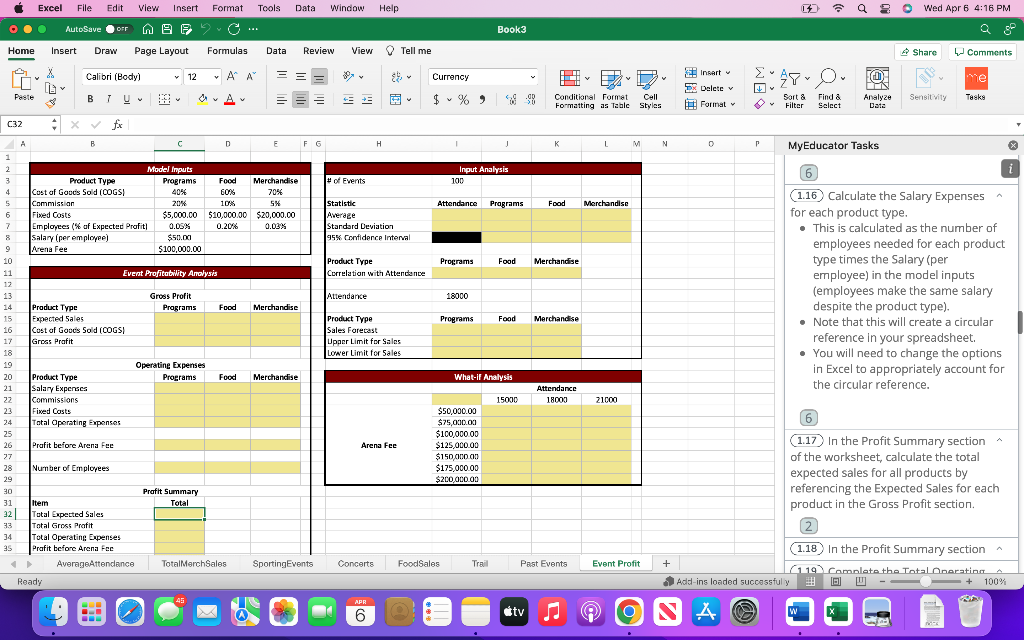Adjust the zoom slider in status bar
This screenshot has width=1024, height=640.
[x=925, y=581]
